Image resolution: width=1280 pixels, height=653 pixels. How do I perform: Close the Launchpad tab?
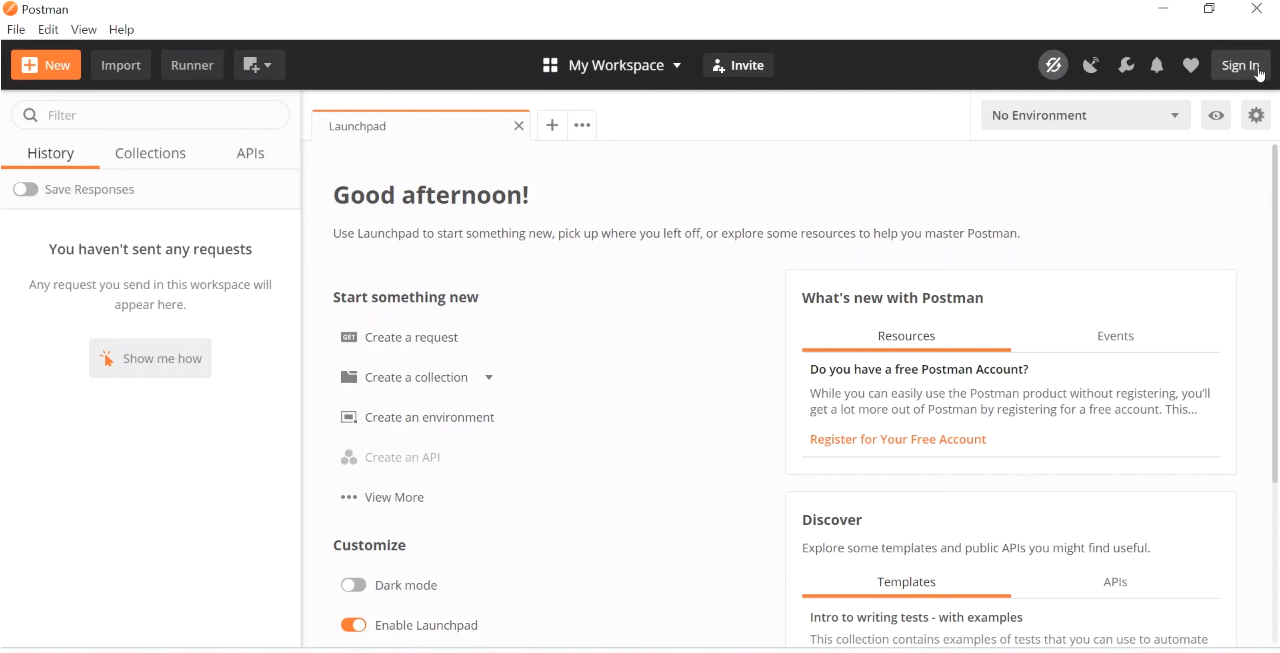click(518, 126)
